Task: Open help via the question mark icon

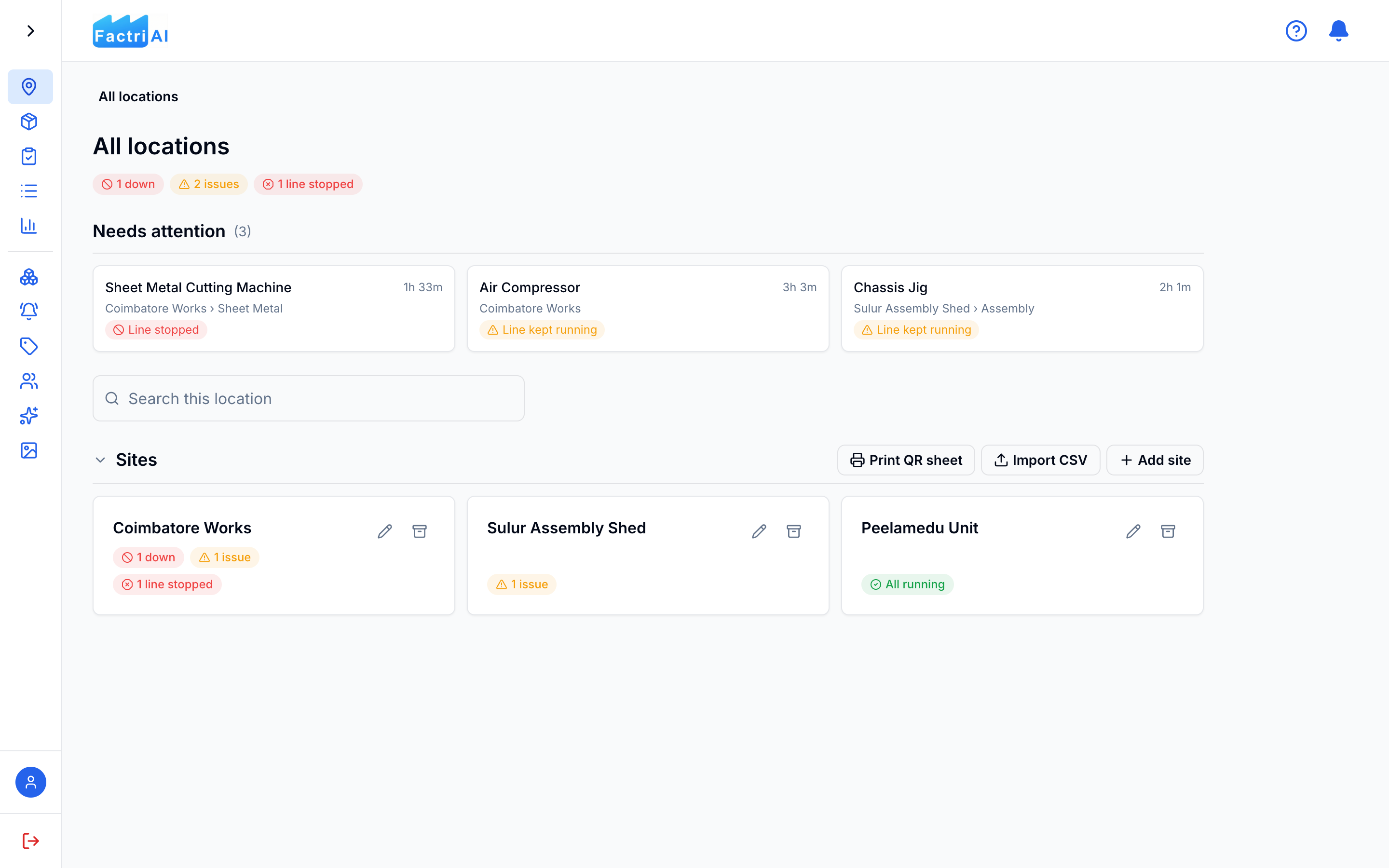Action: coord(1296,30)
